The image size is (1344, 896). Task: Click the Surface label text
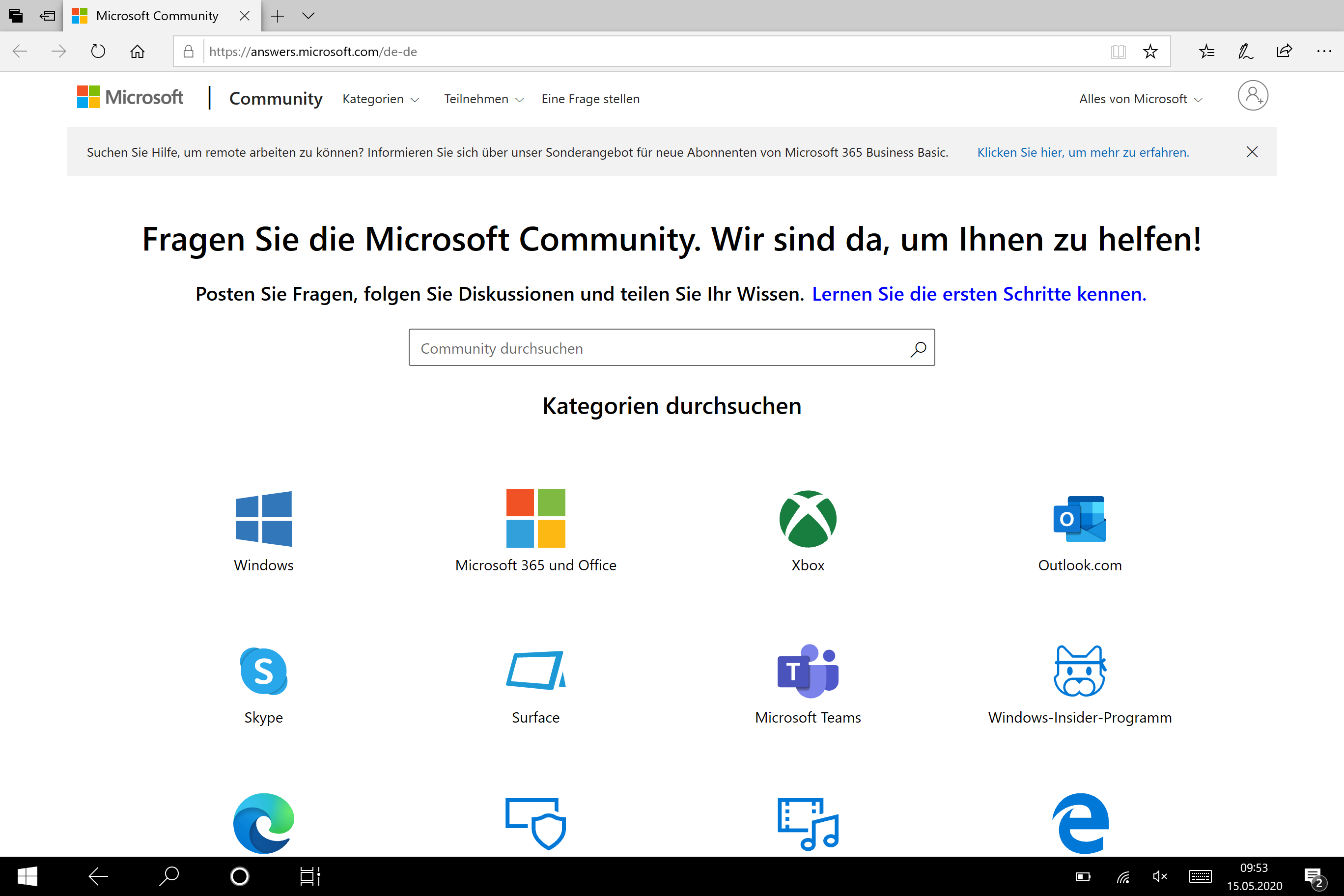click(535, 718)
